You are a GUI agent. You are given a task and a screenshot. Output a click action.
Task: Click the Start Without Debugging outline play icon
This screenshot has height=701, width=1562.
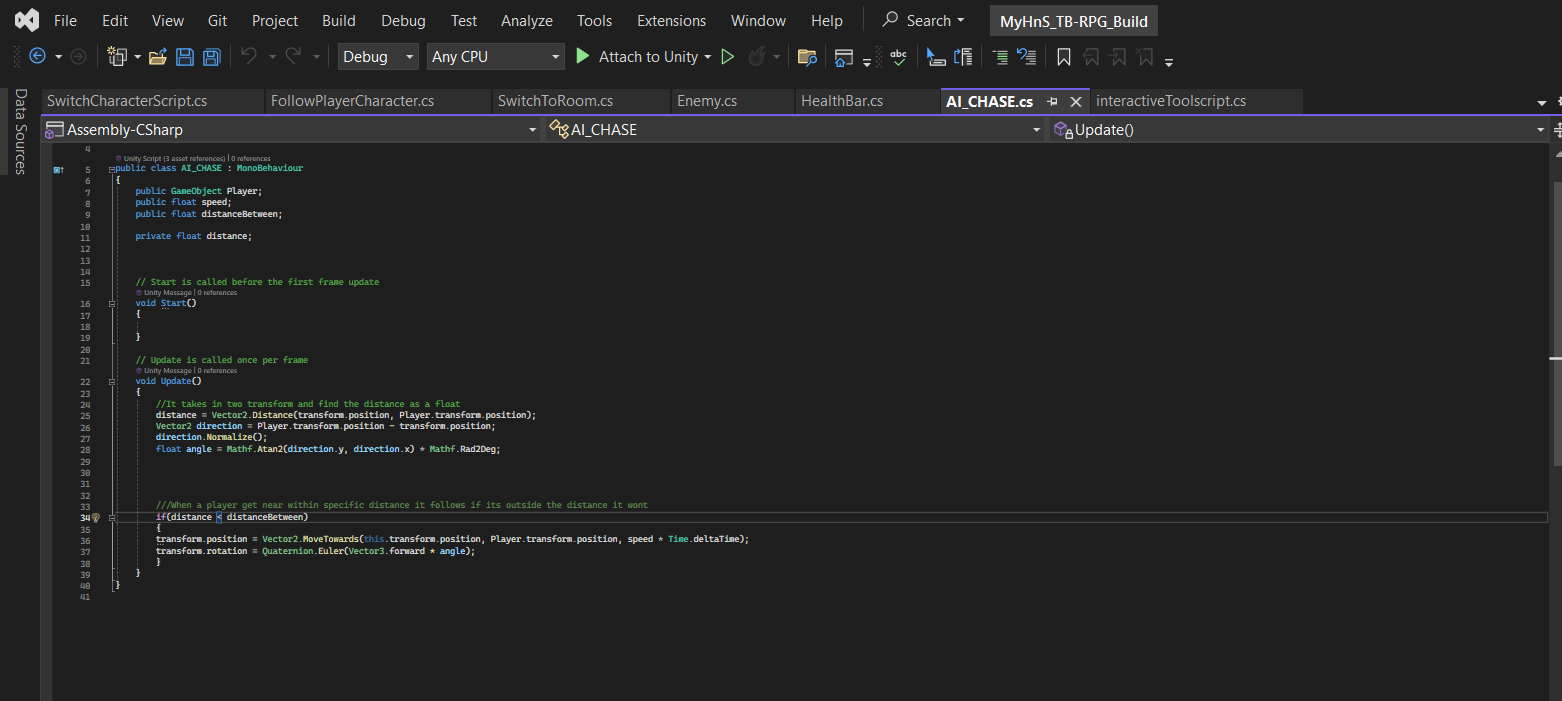tap(728, 57)
